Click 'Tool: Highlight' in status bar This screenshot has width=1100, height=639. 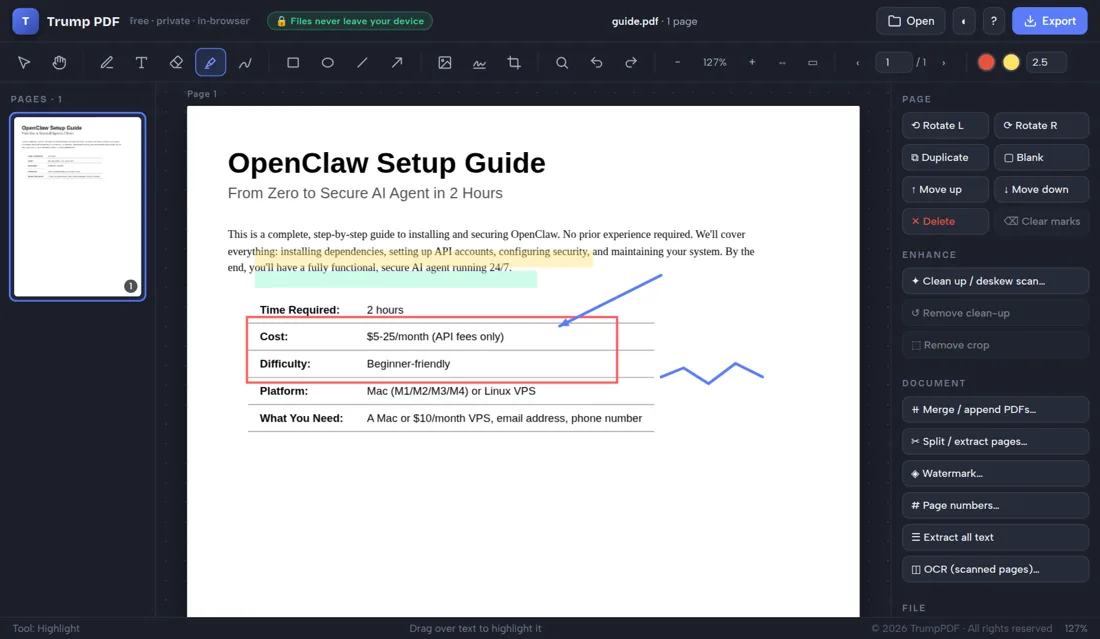pyautogui.click(x=46, y=628)
